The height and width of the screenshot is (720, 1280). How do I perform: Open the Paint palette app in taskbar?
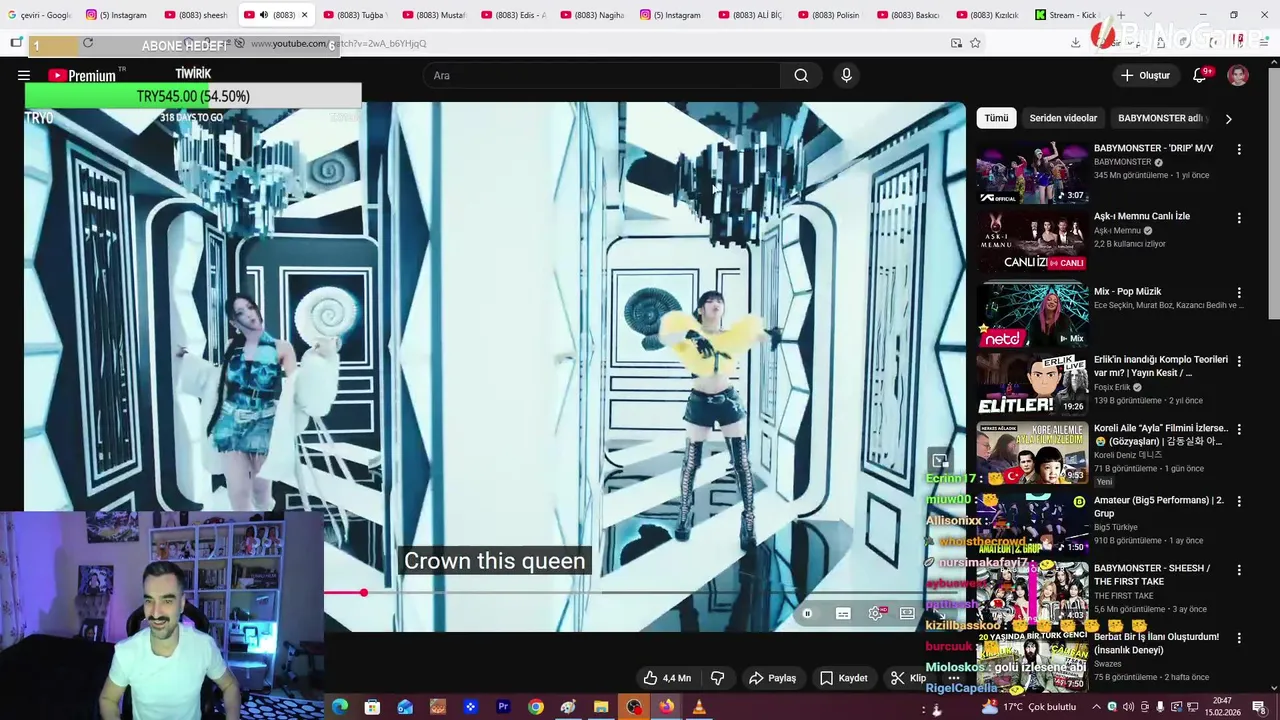coord(568,707)
